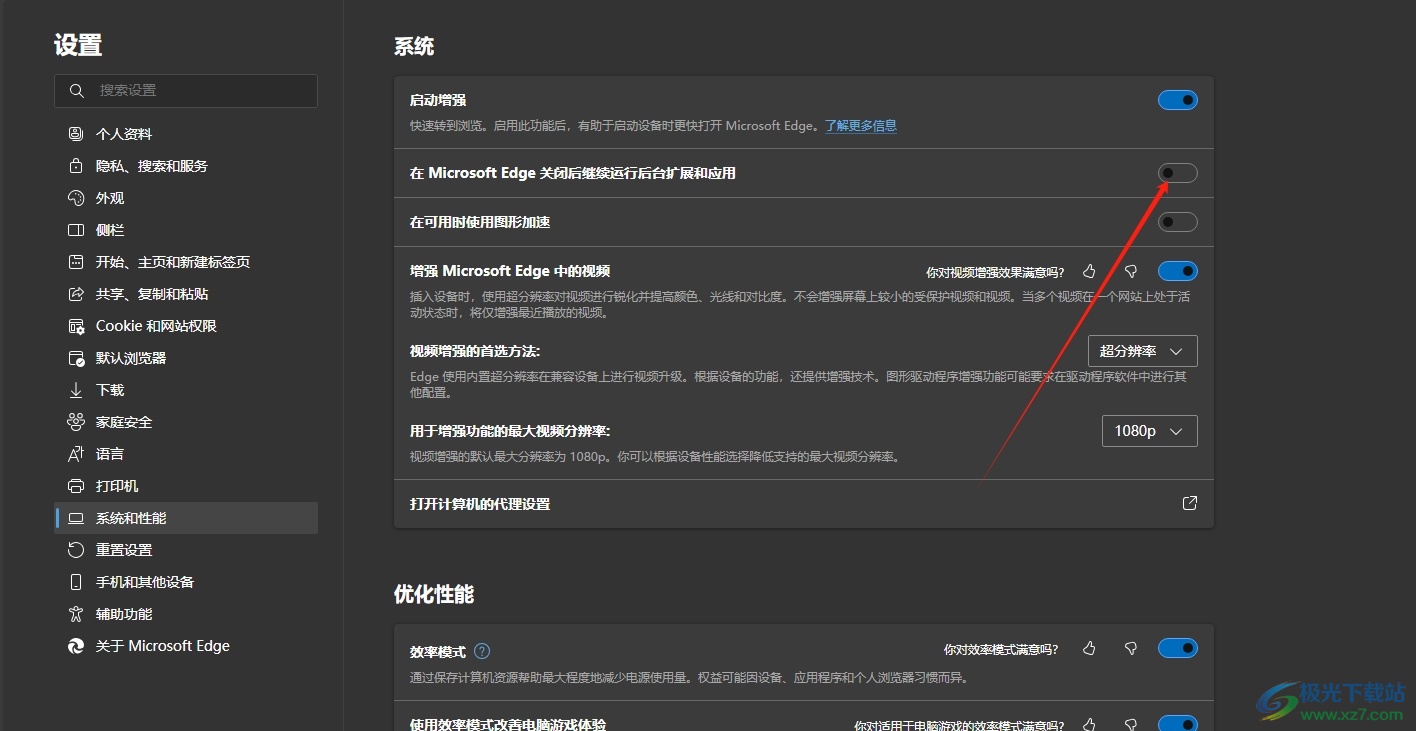The width and height of the screenshot is (1416, 731).
Task: Click the Profile (个人资料) sidebar icon
Action: tap(76, 134)
